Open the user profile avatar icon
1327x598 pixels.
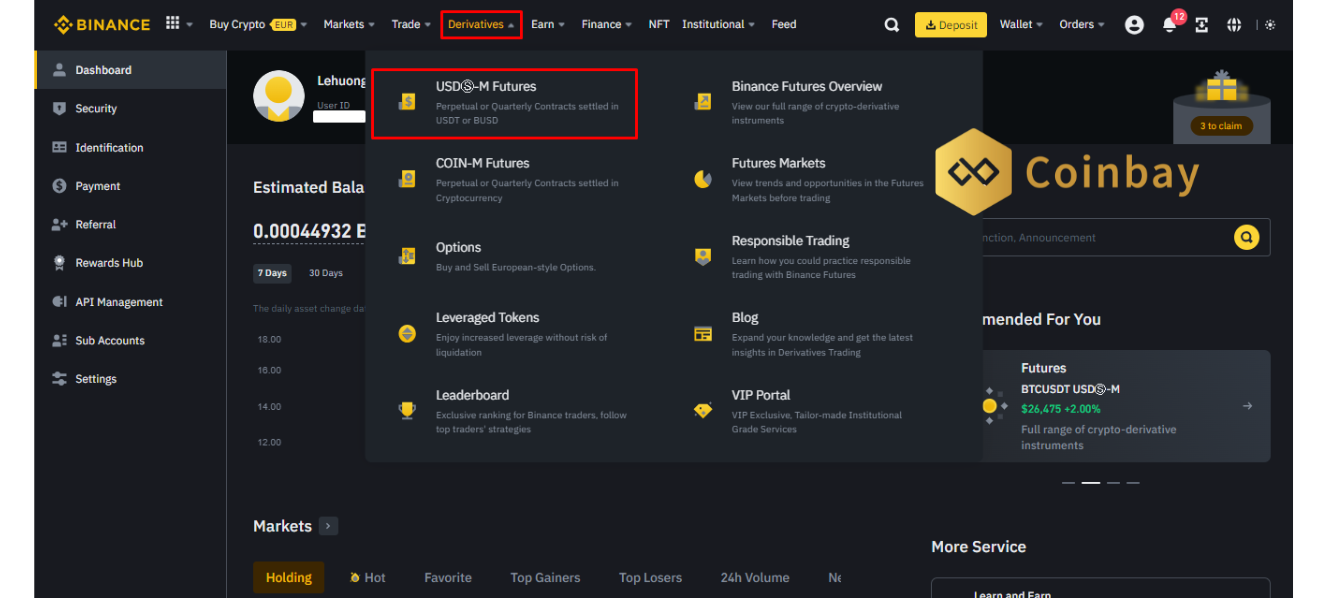click(x=1134, y=24)
